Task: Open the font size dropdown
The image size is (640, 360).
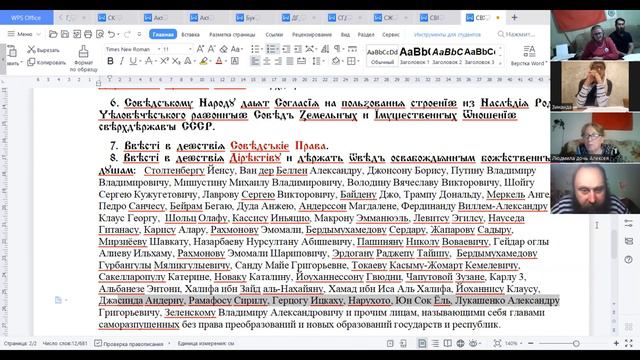Action: pyautogui.click(x=190, y=49)
